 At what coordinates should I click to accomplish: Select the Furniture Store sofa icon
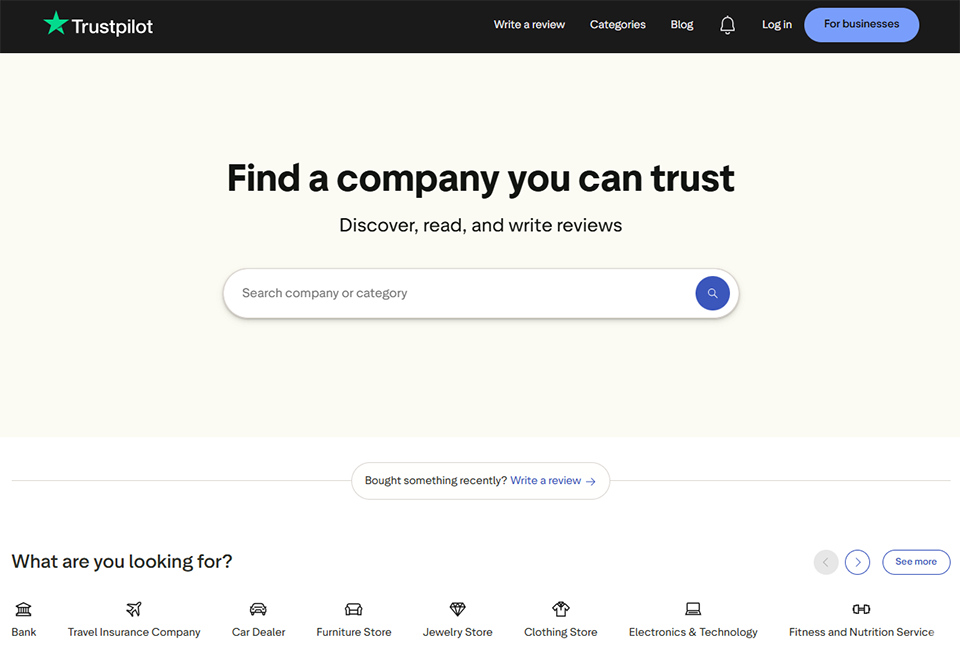click(x=353, y=609)
